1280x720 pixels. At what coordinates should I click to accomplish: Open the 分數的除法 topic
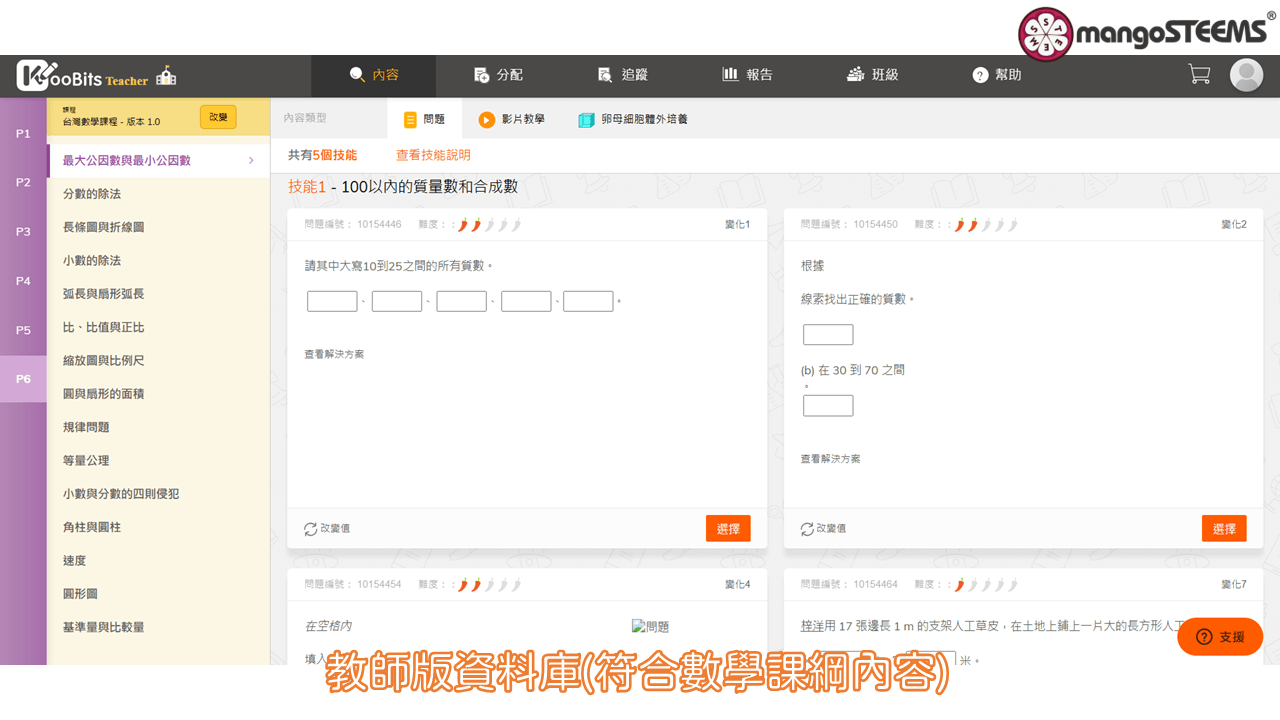pyautogui.click(x=92, y=194)
